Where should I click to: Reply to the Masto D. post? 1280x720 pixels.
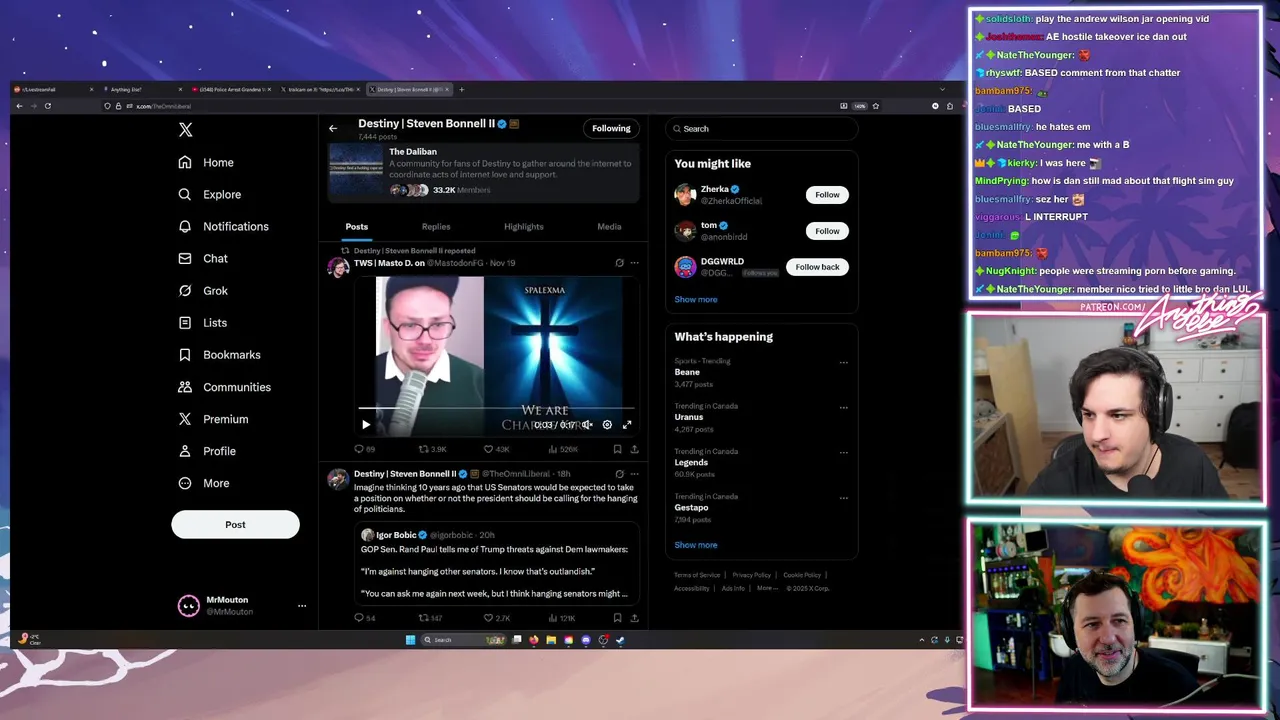pos(365,450)
